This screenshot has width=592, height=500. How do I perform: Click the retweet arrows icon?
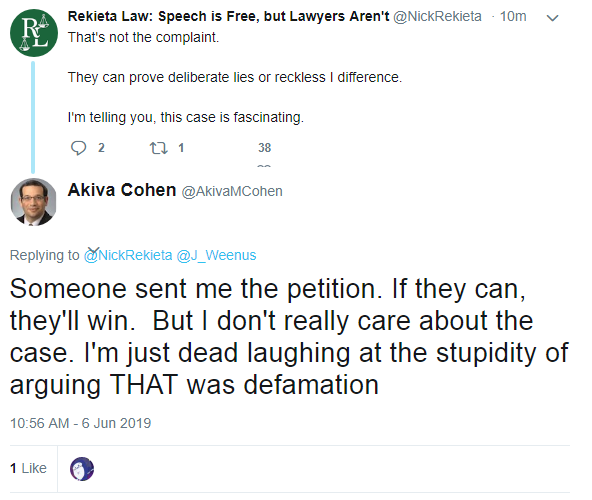coord(159,148)
